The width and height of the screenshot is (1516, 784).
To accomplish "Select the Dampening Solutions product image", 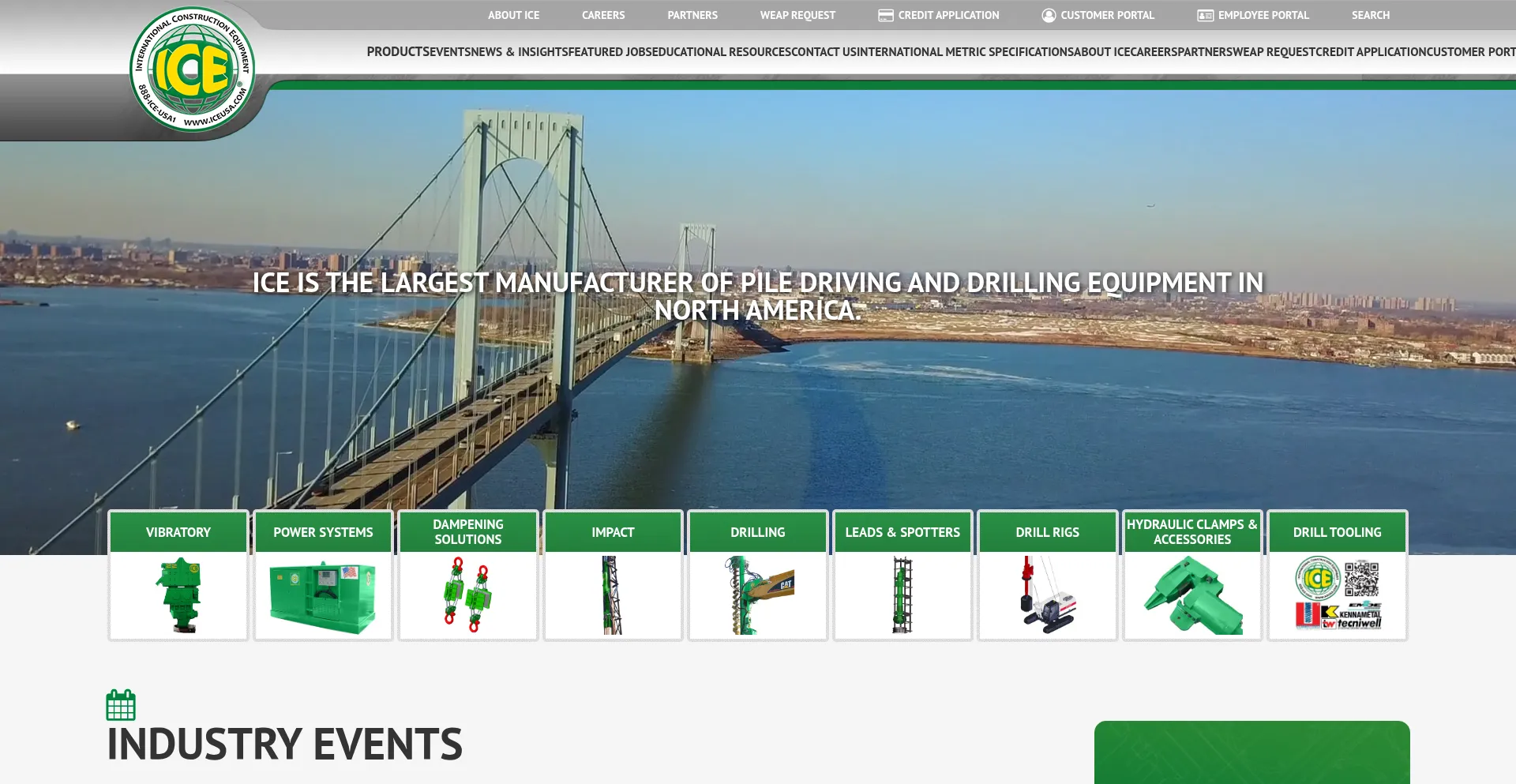I will 468,595.
